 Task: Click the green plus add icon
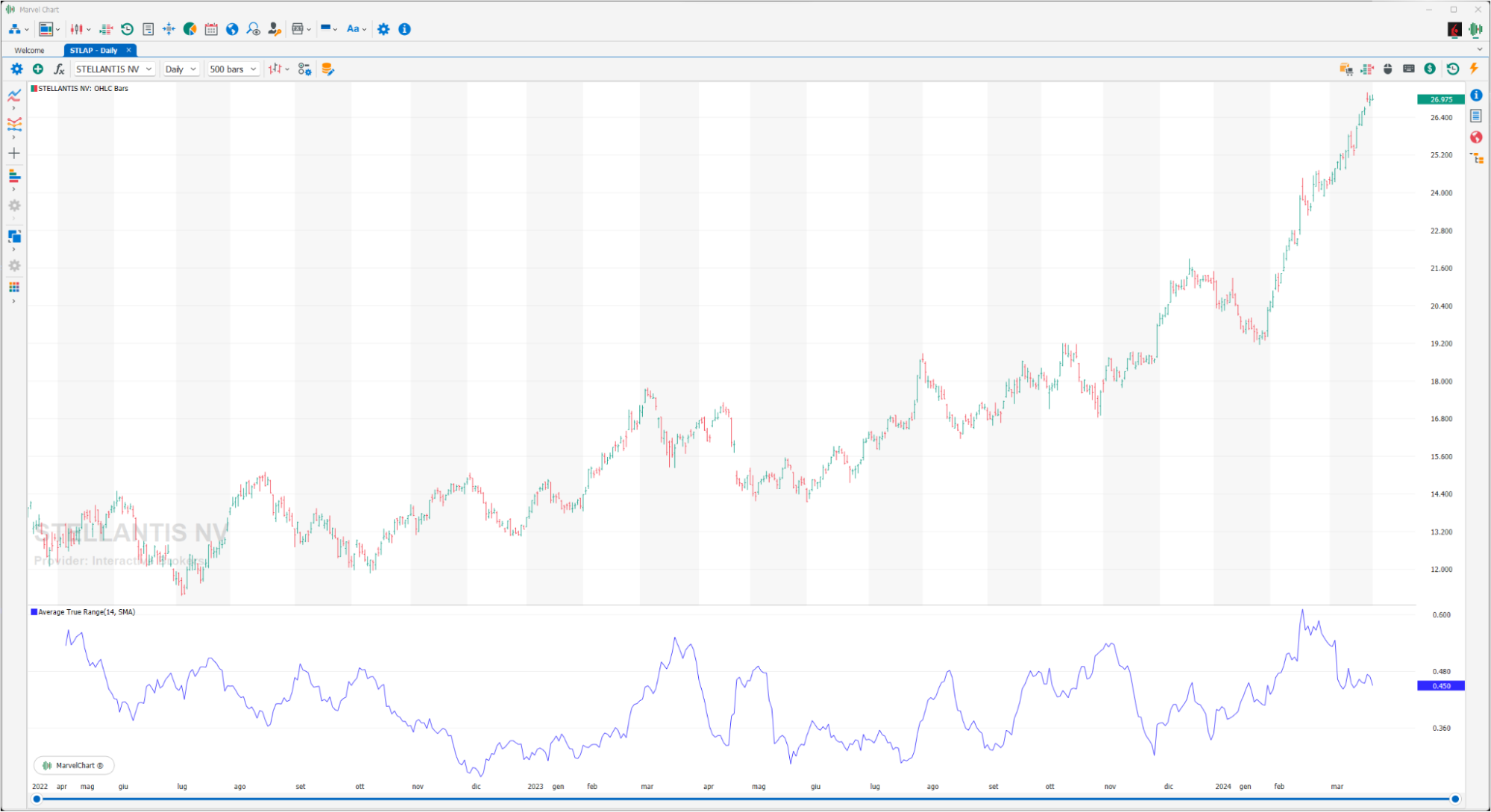click(x=38, y=69)
